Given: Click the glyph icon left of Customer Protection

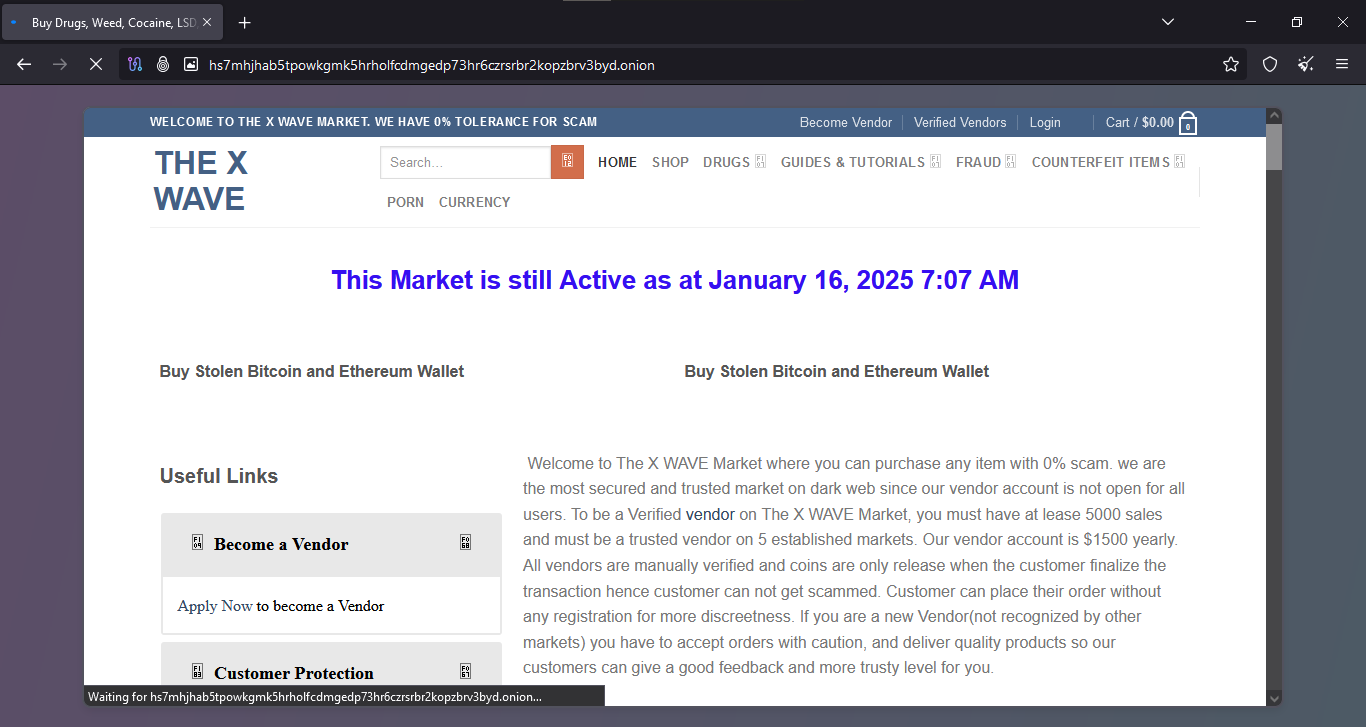Looking at the screenshot, I should pyautogui.click(x=197, y=672).
